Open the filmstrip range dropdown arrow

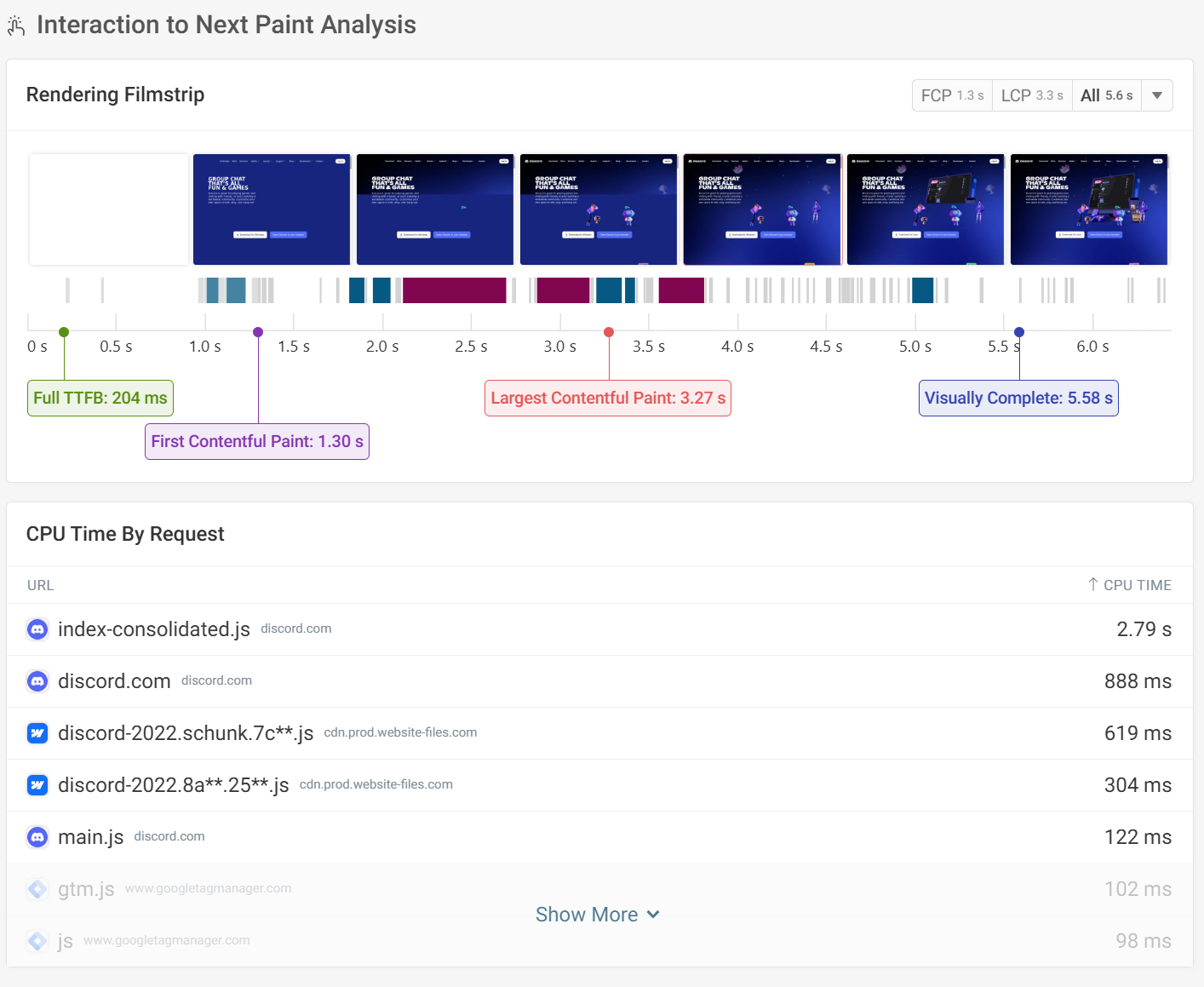coord(1156,95)
